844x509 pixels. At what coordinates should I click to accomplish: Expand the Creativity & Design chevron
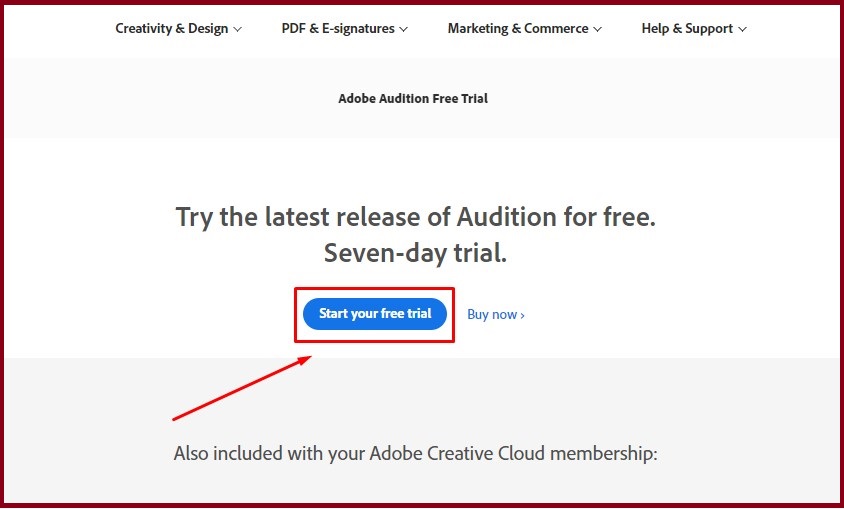click(x=238, y=29)
